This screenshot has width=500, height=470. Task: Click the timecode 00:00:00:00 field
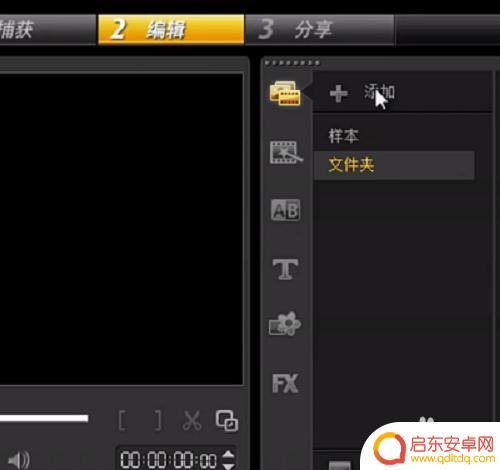(x=168, y=460)
